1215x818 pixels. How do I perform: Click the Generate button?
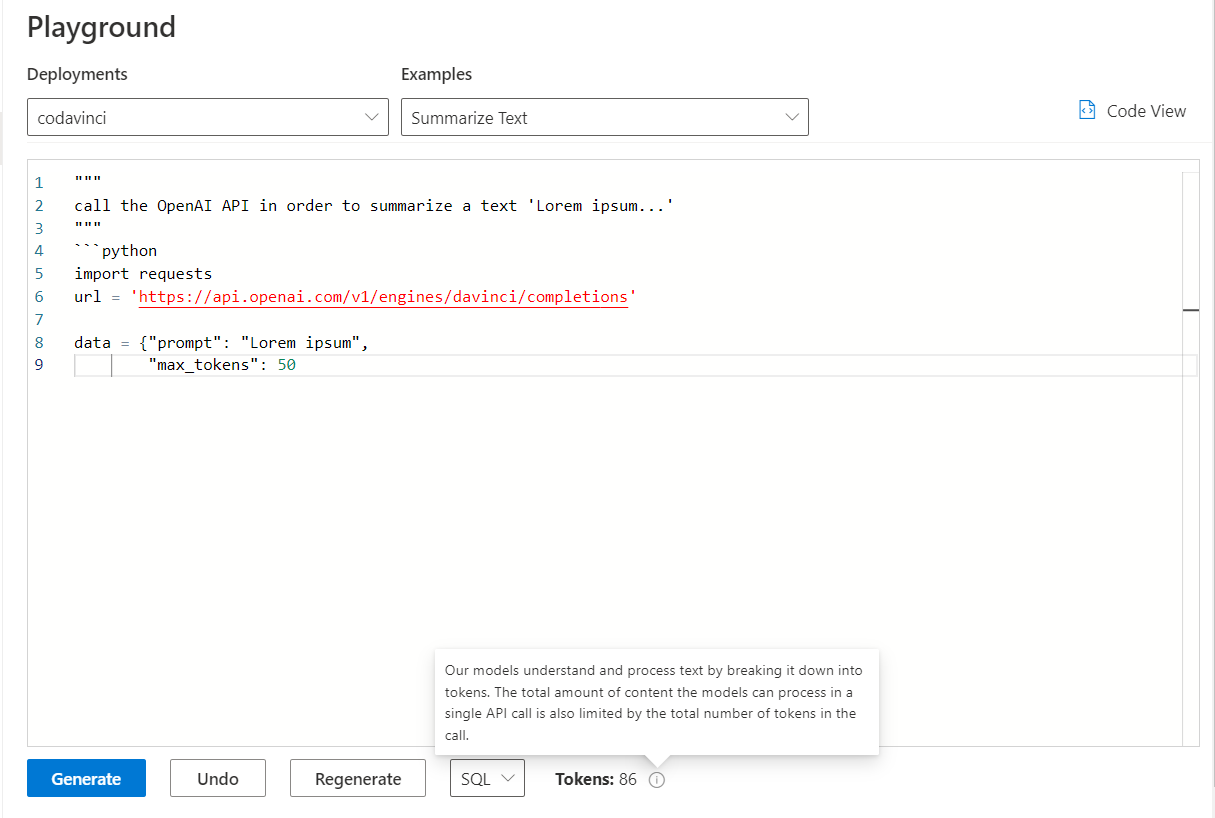(x=86, y=777)
